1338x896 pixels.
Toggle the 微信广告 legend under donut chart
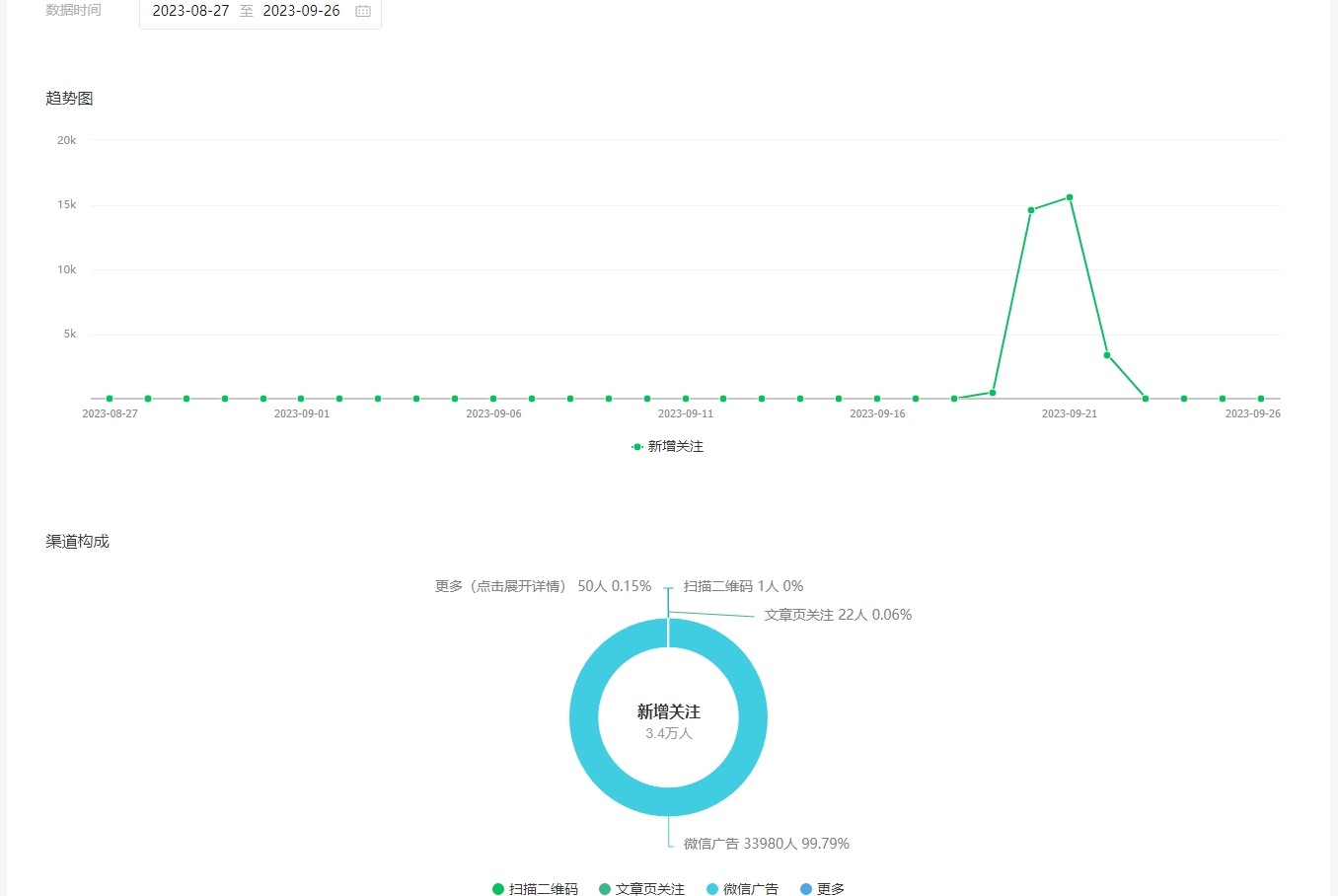(742, 889)
